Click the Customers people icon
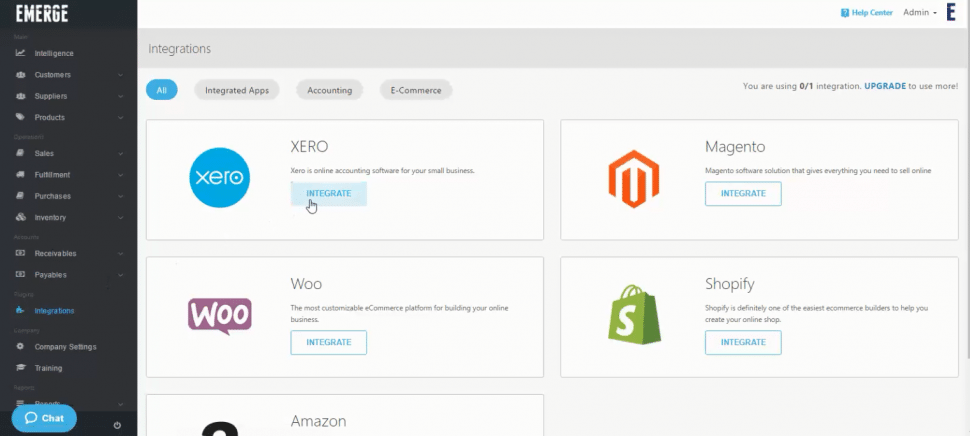970x436 pixels. coord(20,75)
